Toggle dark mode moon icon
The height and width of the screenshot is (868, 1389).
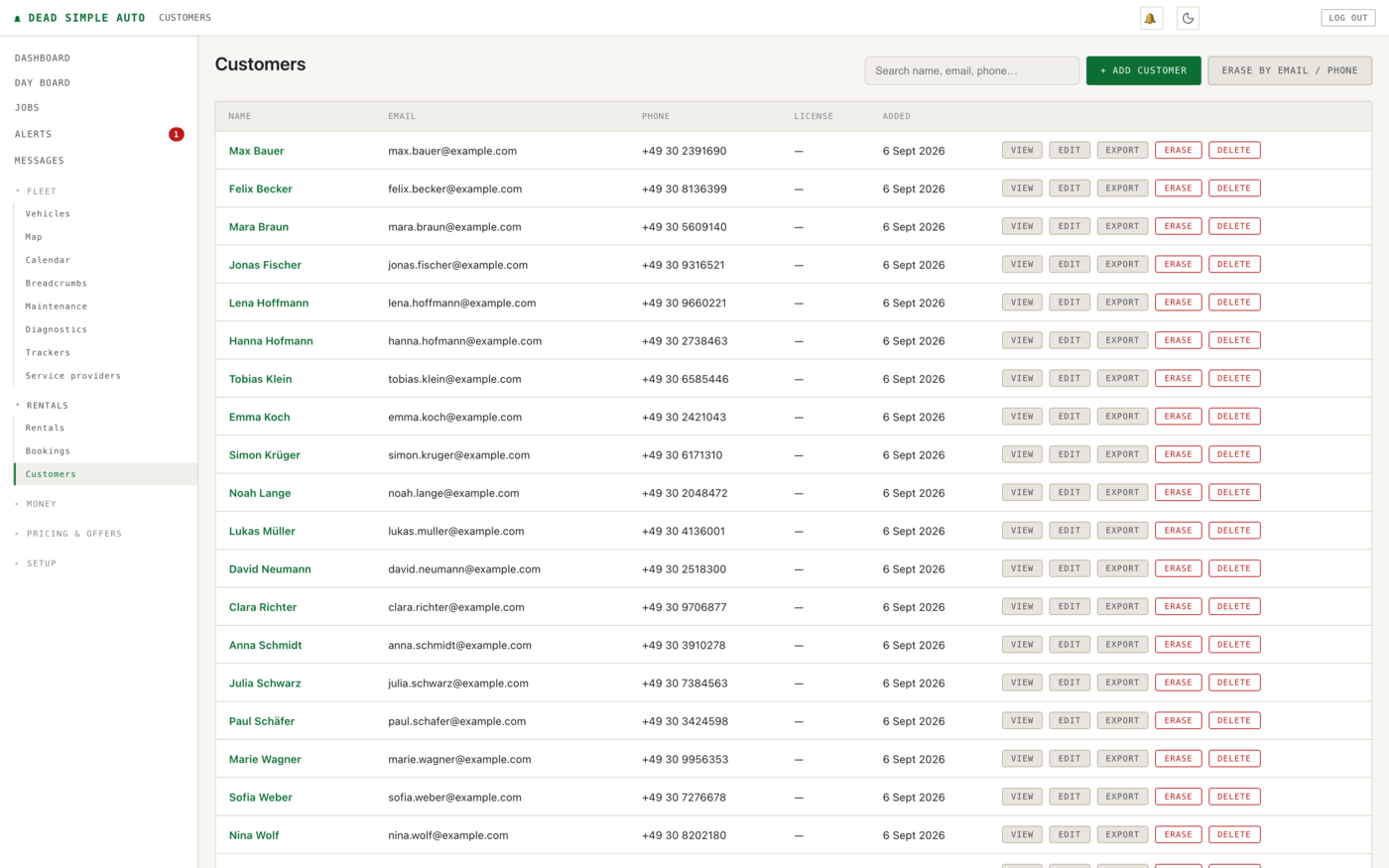tap(1188, 18)
